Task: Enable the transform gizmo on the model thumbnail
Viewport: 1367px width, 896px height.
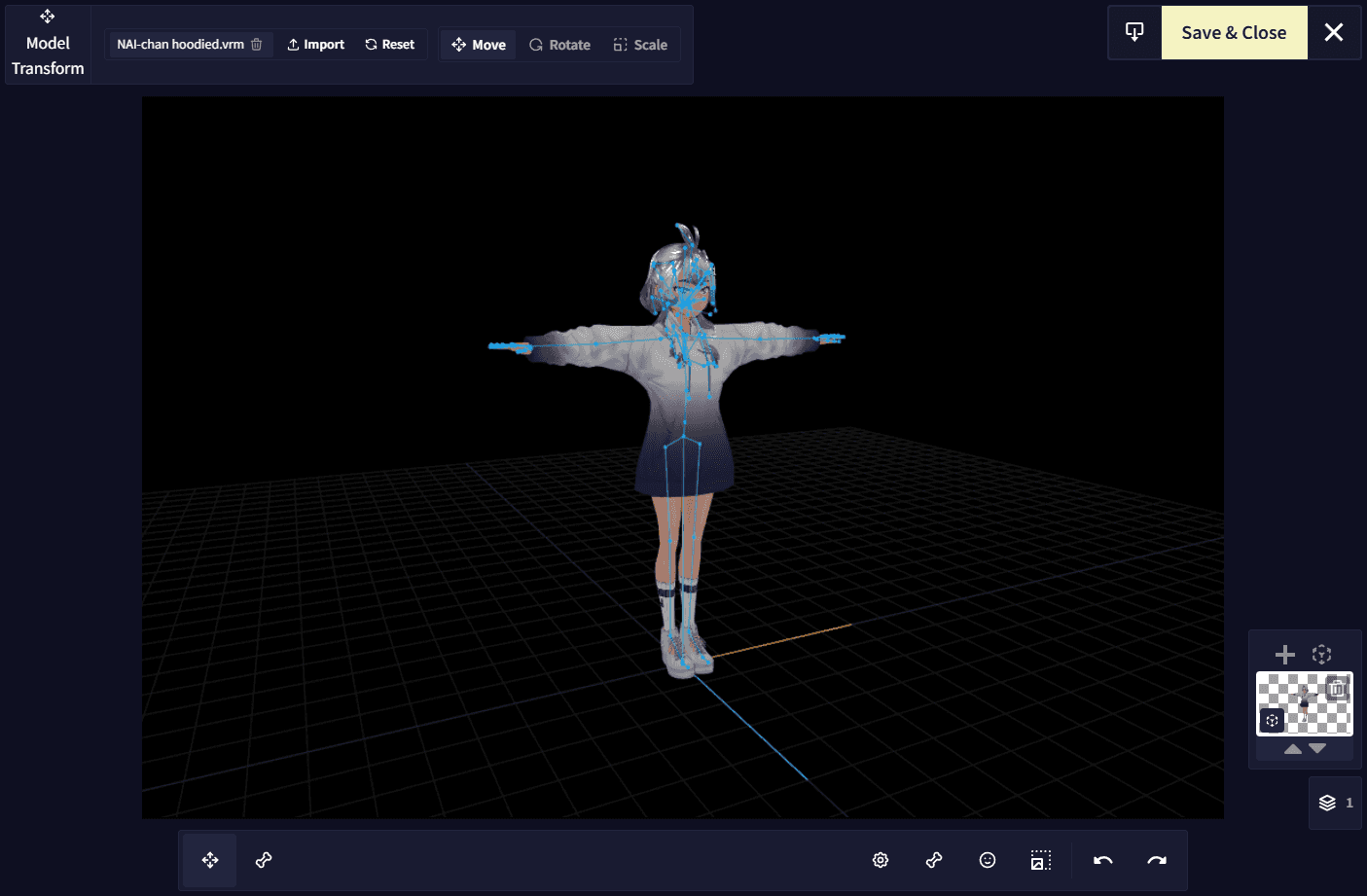Action: (x=1272, y=720)
